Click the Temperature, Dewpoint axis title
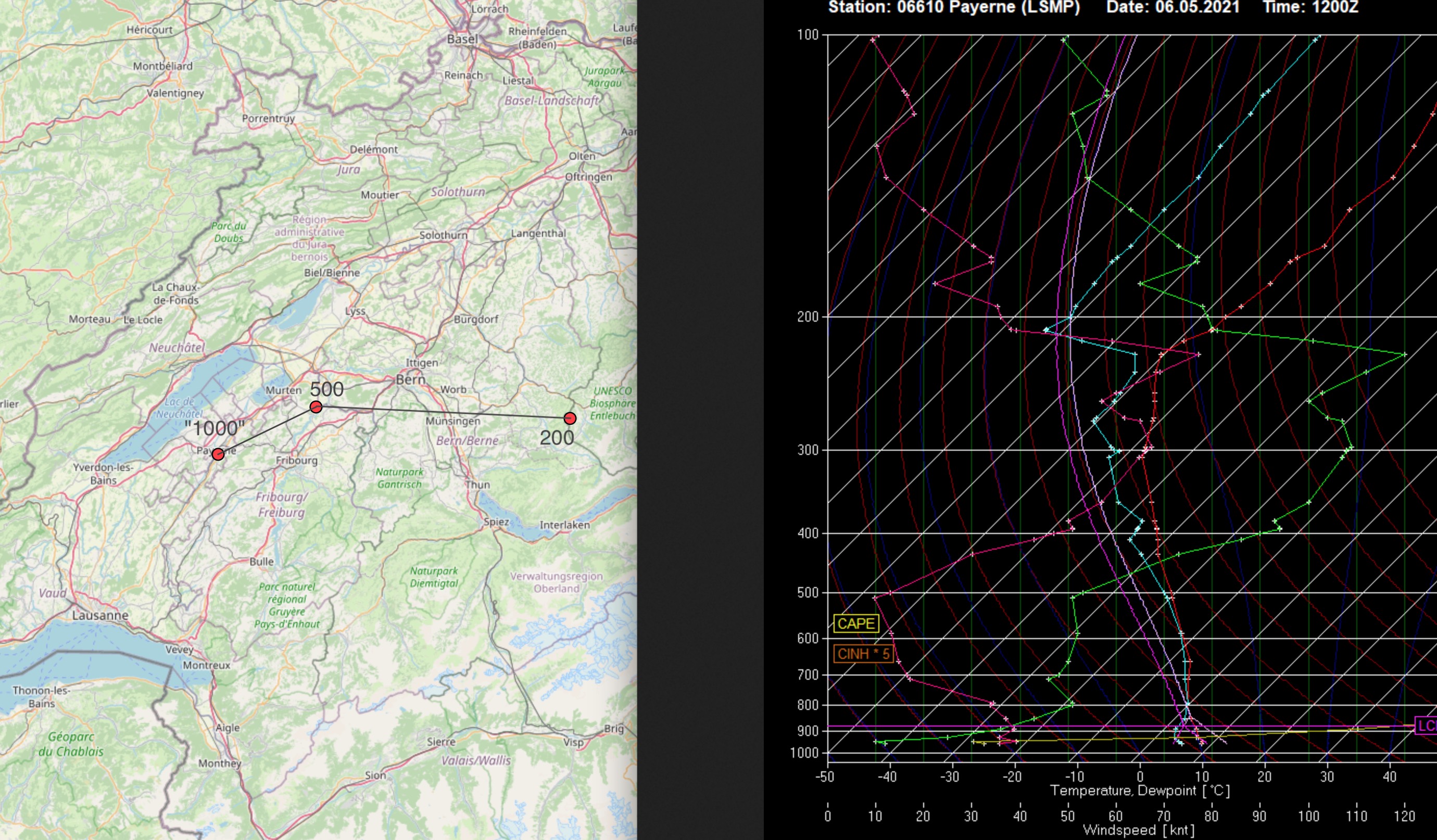This screenshot has width=1437, height=840. pyautogui.click(x=1139, y=791)
